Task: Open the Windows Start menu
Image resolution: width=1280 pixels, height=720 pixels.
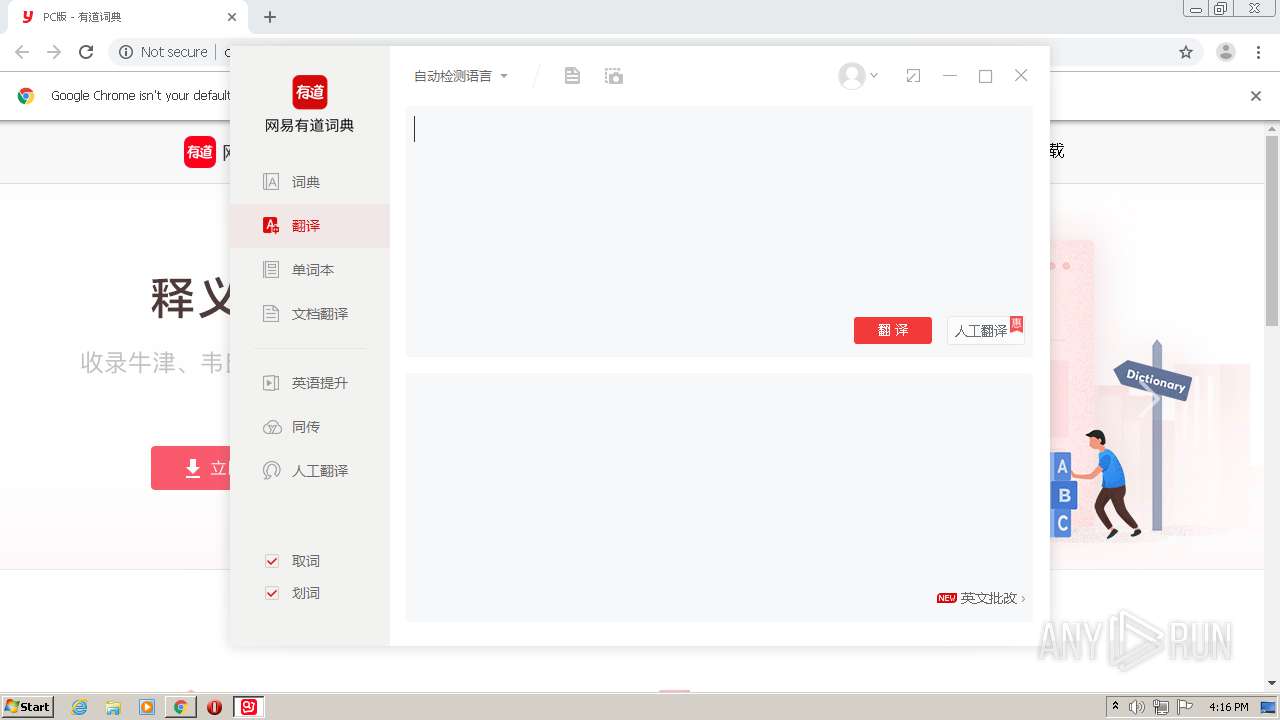Action: tap(27, 707)
